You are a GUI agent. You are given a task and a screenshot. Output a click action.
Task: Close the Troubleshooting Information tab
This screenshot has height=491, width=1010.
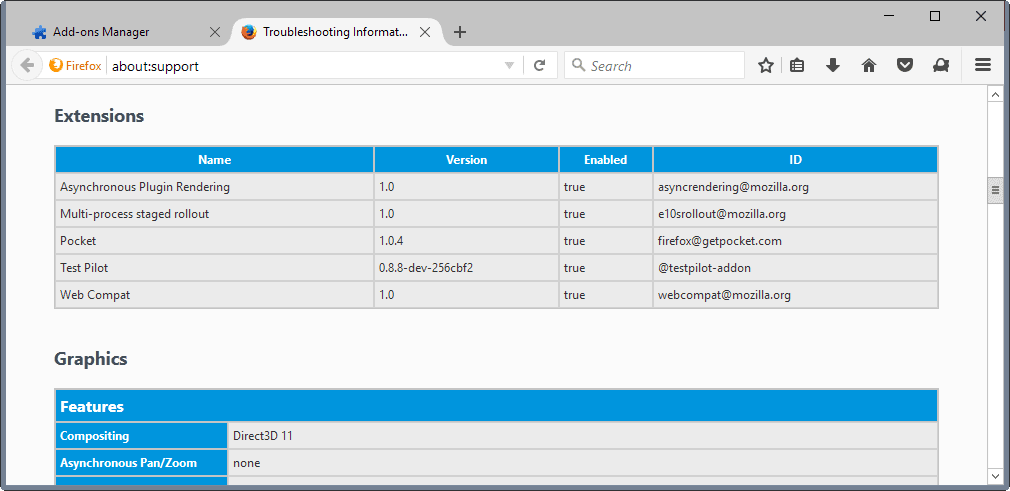[424, 32]
